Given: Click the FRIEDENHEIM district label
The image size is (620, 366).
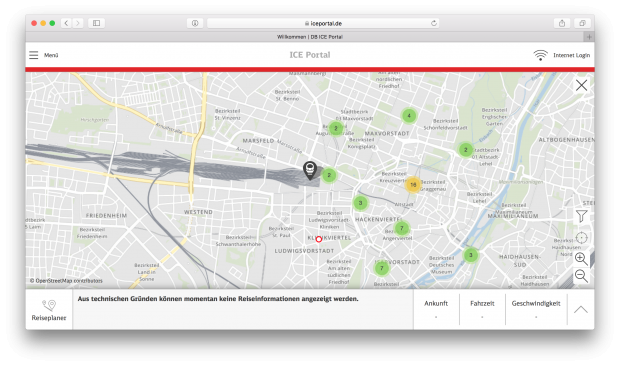Looking at the screenshot, I should [106, 216].
